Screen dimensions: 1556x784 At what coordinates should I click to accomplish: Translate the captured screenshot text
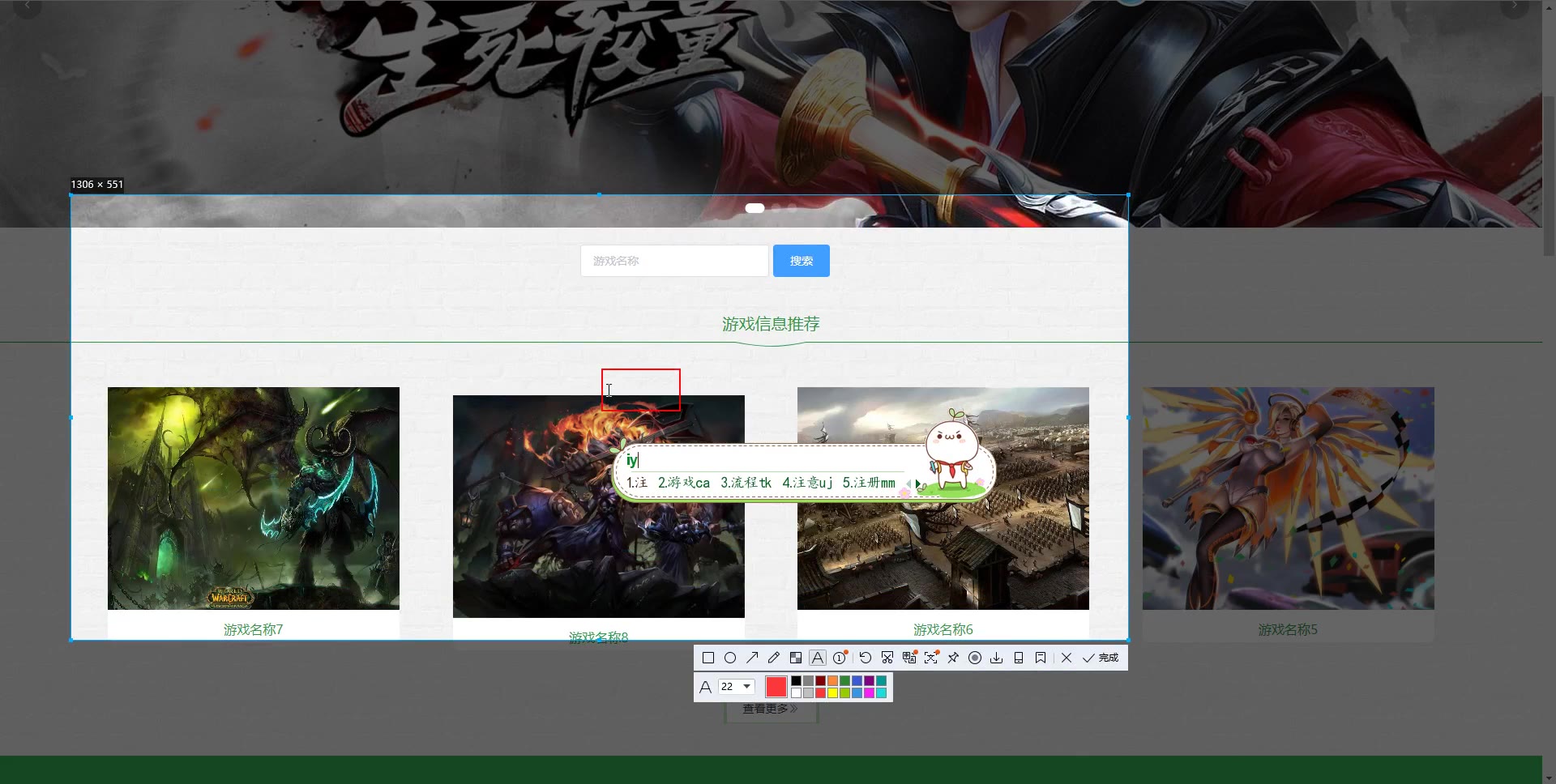(x=909, y=658)
